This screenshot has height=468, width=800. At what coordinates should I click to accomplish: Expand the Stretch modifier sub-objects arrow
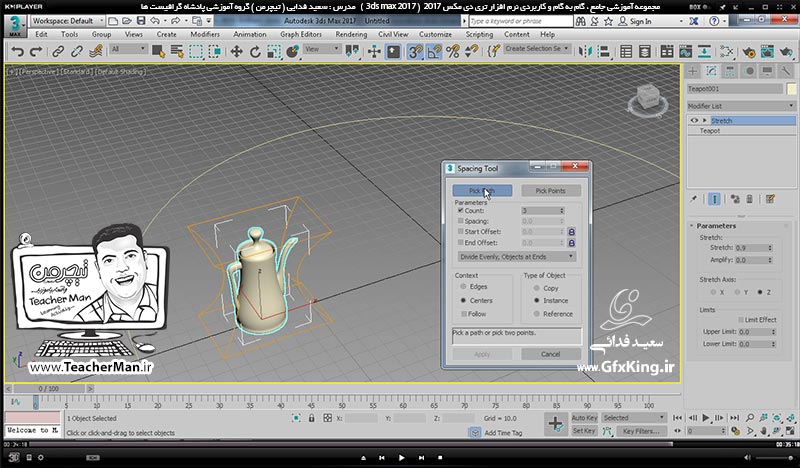coord(705,120)
